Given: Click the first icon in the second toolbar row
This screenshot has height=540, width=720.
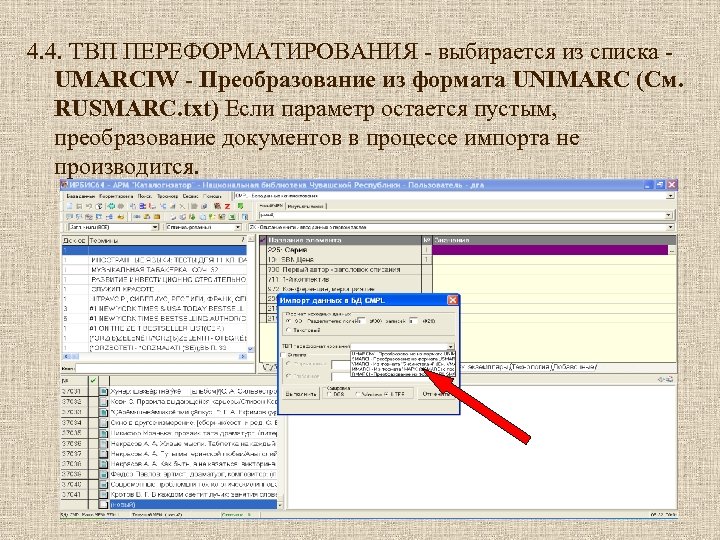Looking at the screenshot, I should click(70, 217).
